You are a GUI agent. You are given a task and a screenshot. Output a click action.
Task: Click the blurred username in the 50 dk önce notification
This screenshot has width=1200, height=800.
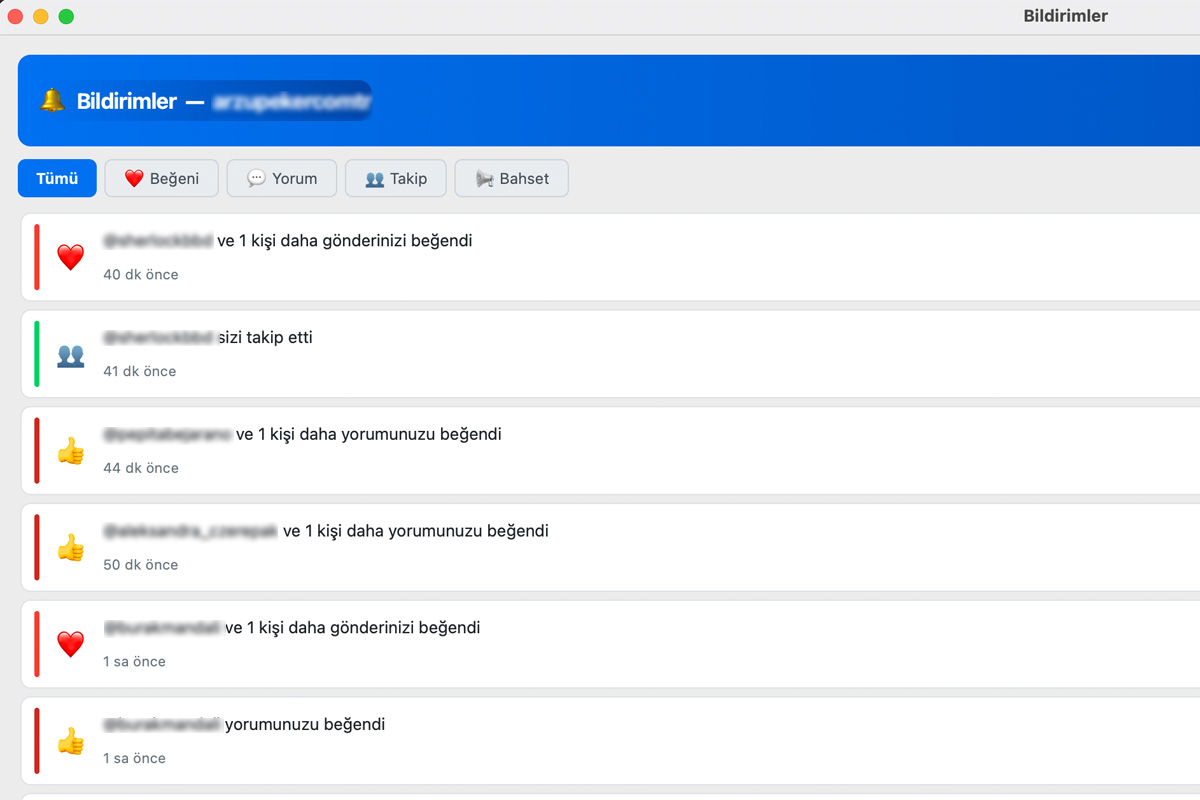click(191, 532)
